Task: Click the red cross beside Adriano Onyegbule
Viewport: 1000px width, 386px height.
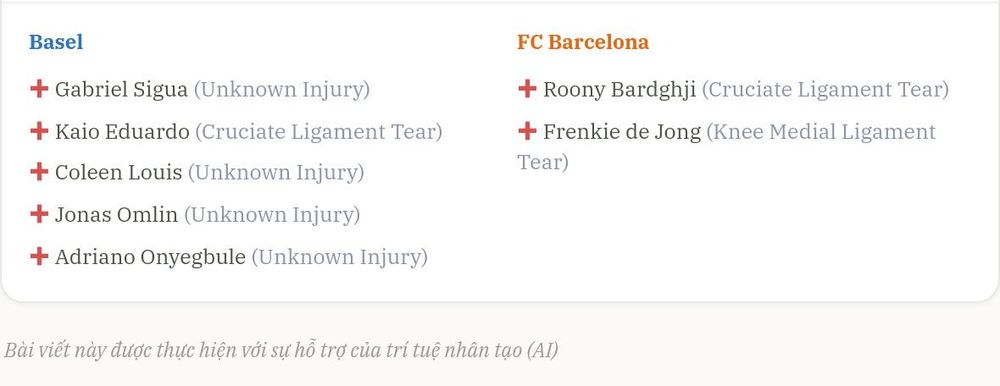Action: click(39, 256)
